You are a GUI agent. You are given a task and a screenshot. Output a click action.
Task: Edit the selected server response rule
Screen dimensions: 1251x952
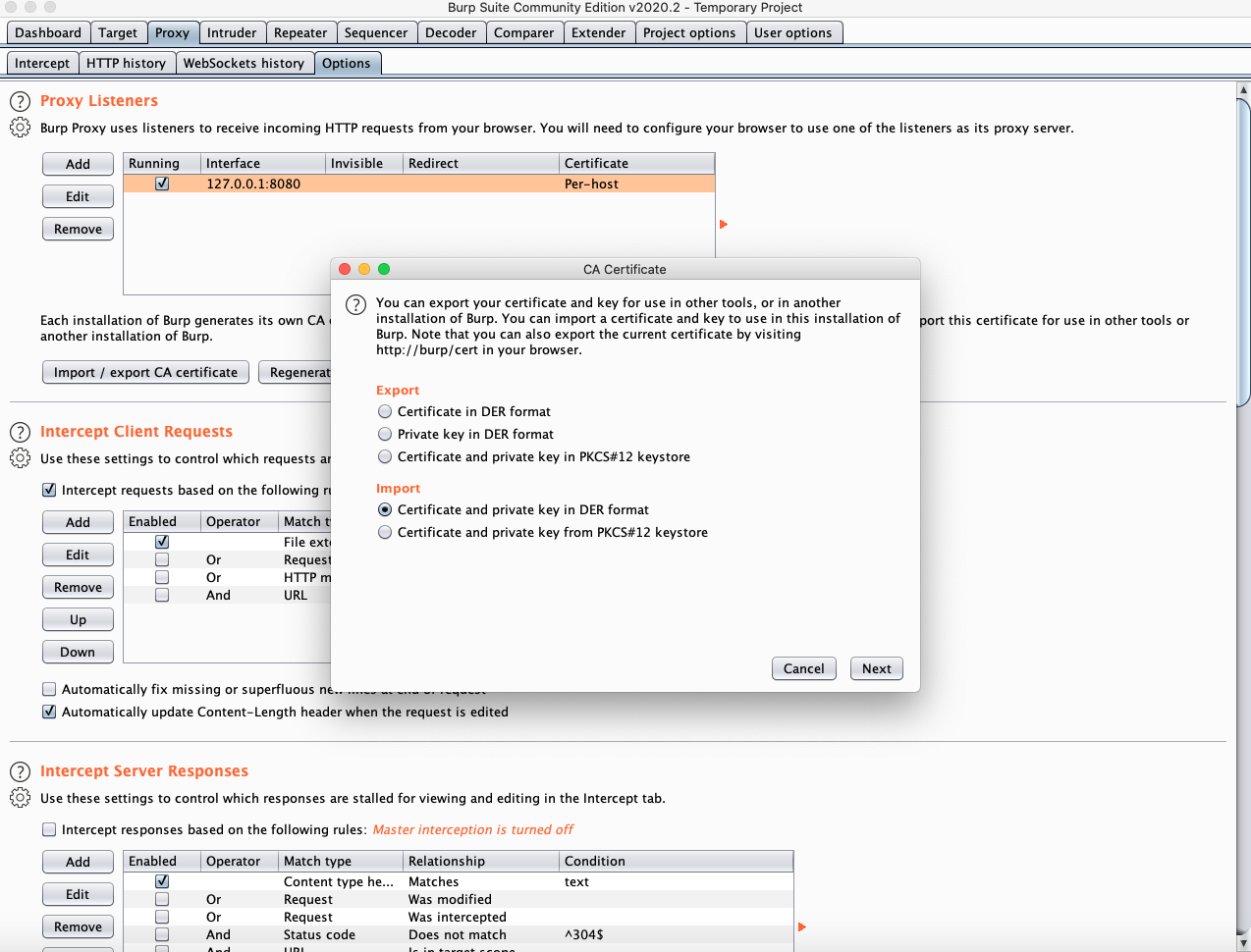point(79,894)
